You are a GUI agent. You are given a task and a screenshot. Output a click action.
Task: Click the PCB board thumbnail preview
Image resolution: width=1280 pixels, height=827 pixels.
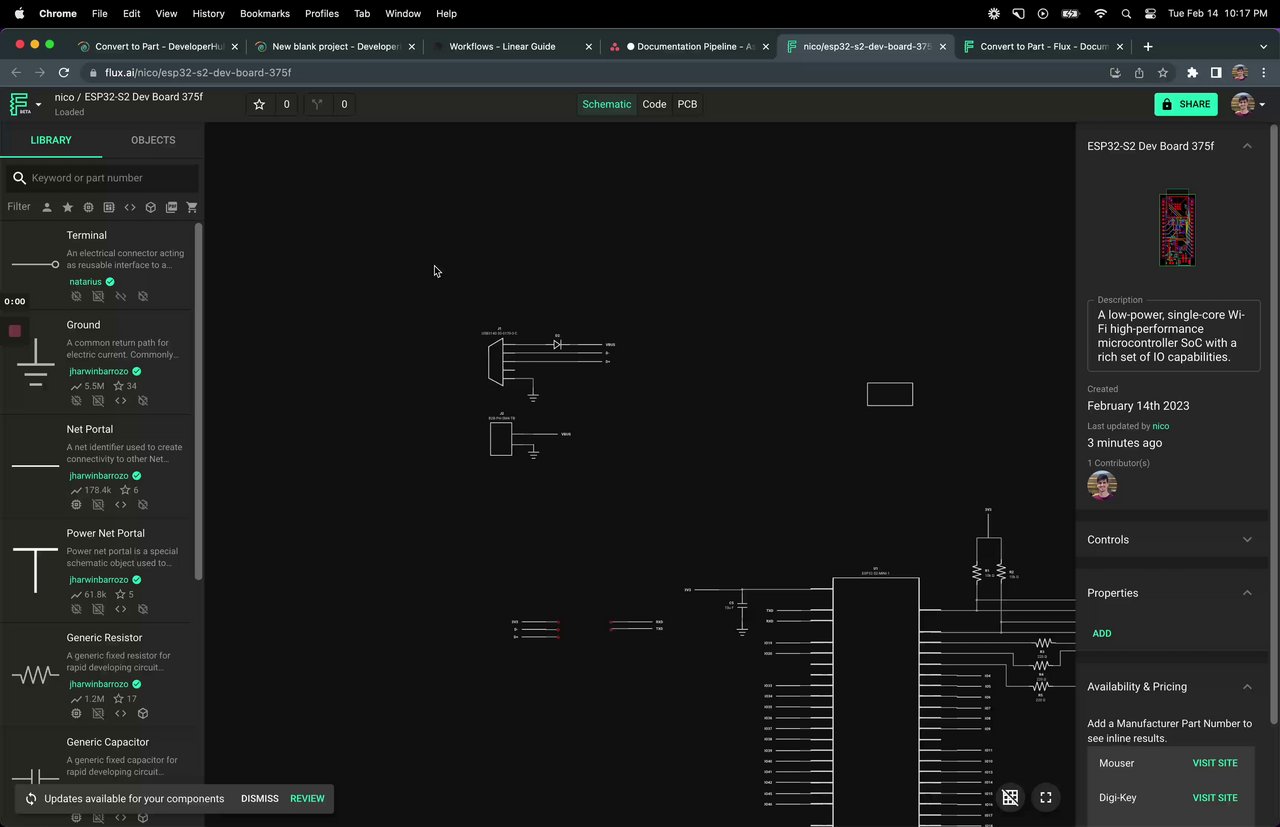pyautogui.click(x=1177, y=228)
